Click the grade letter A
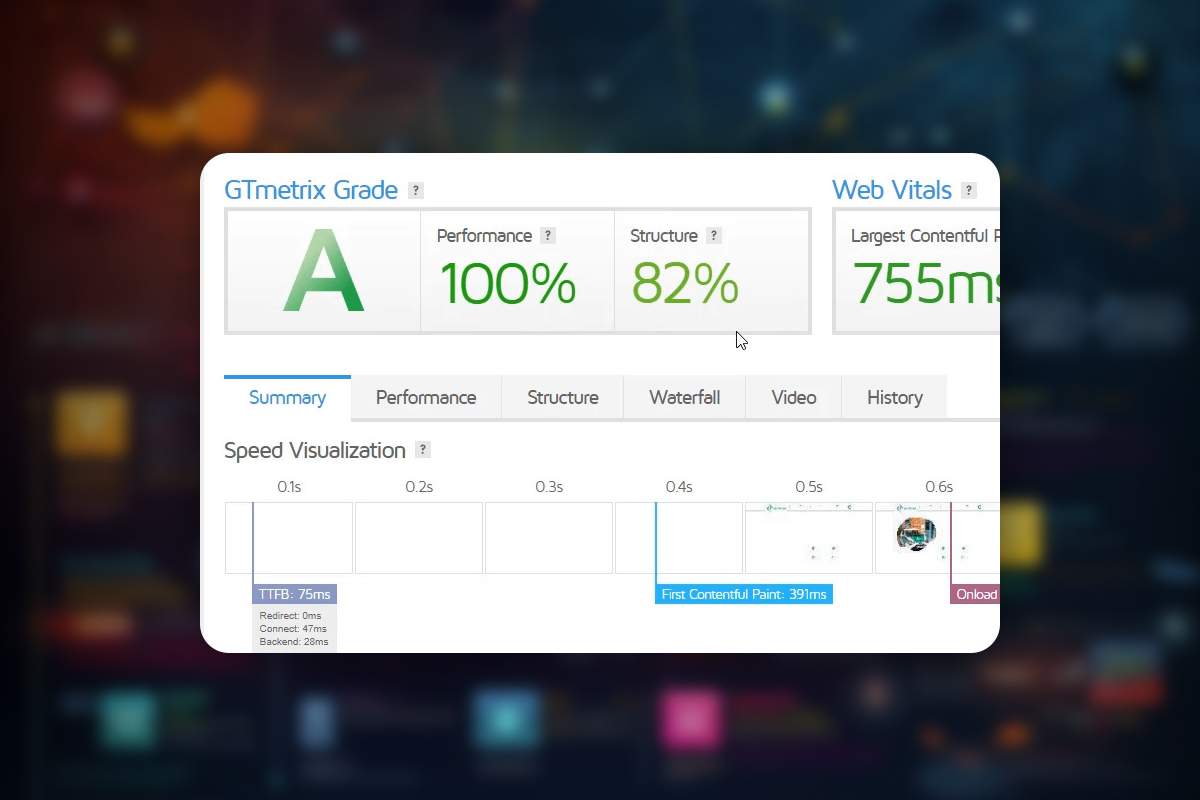Screen dimensions: 1200x800 323,271
